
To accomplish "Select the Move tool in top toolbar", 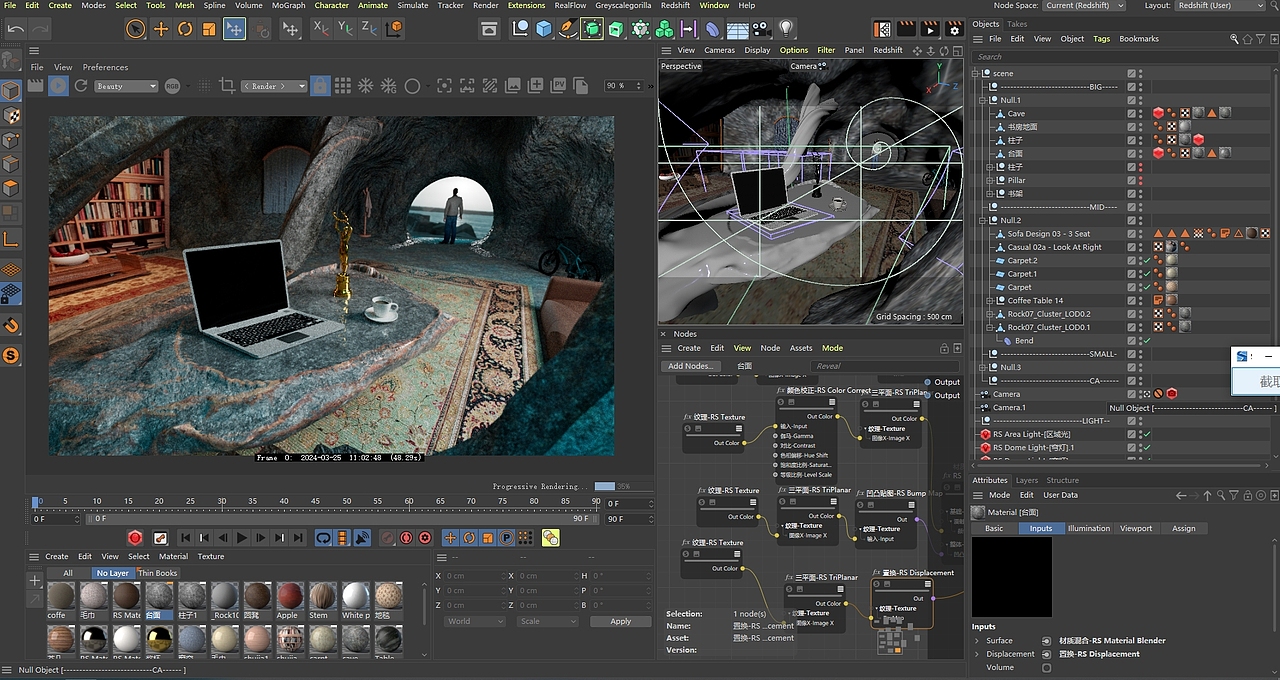I will [x=160, y=29].
